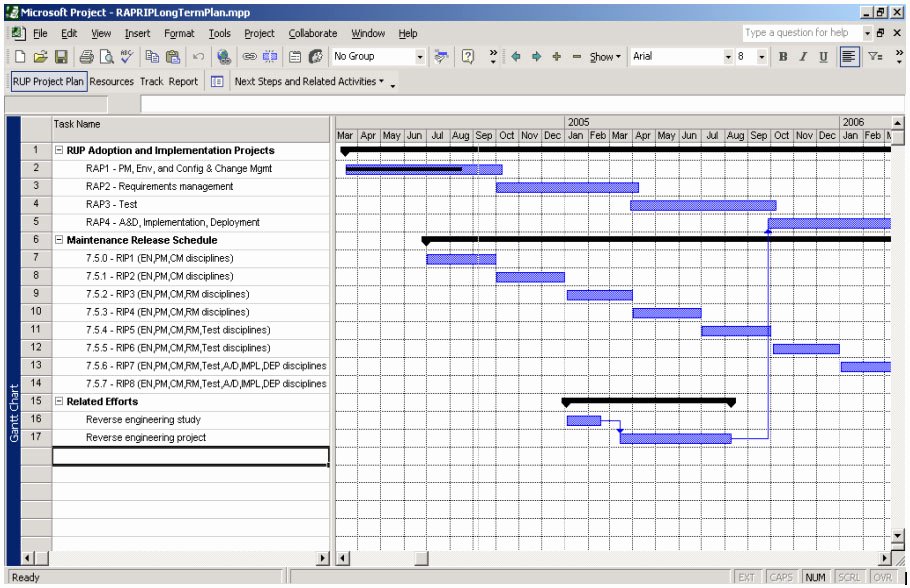Viewport: 910px width, 588px height.
Task: Hide subtasks using the minus icon
Action: [x=577, y=56]
